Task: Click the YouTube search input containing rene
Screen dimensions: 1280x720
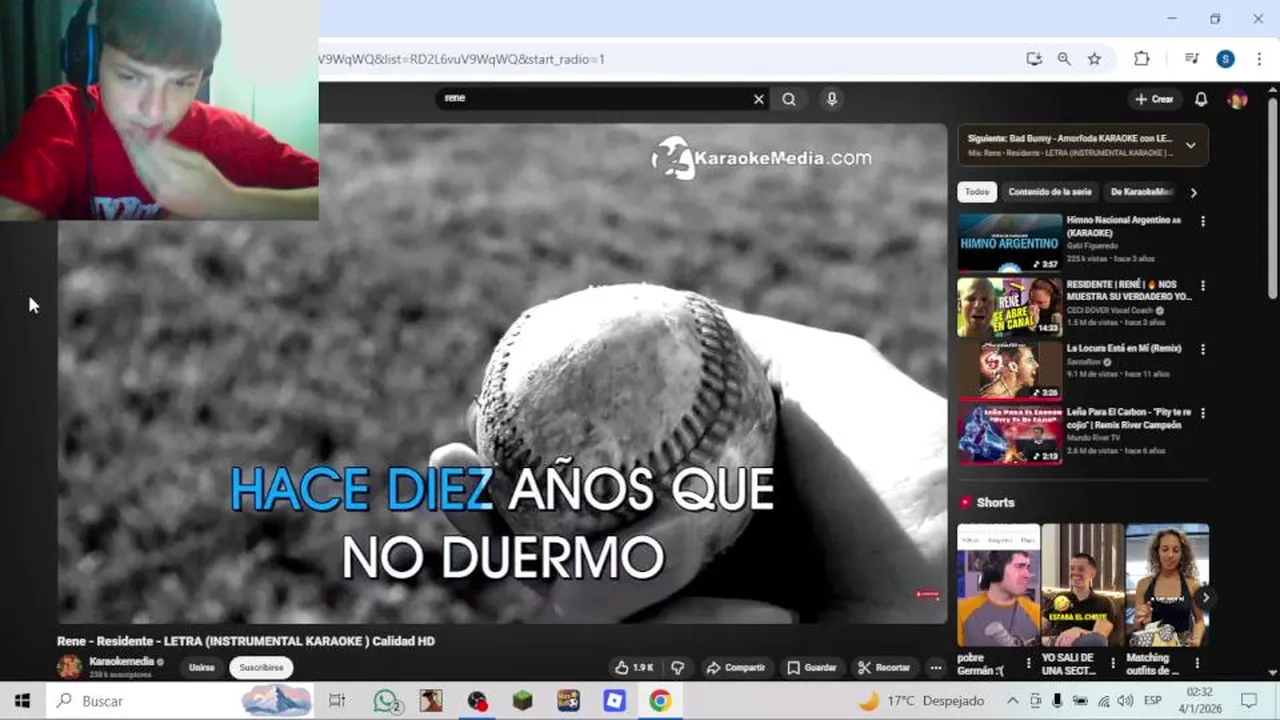Action: [595, 98]
